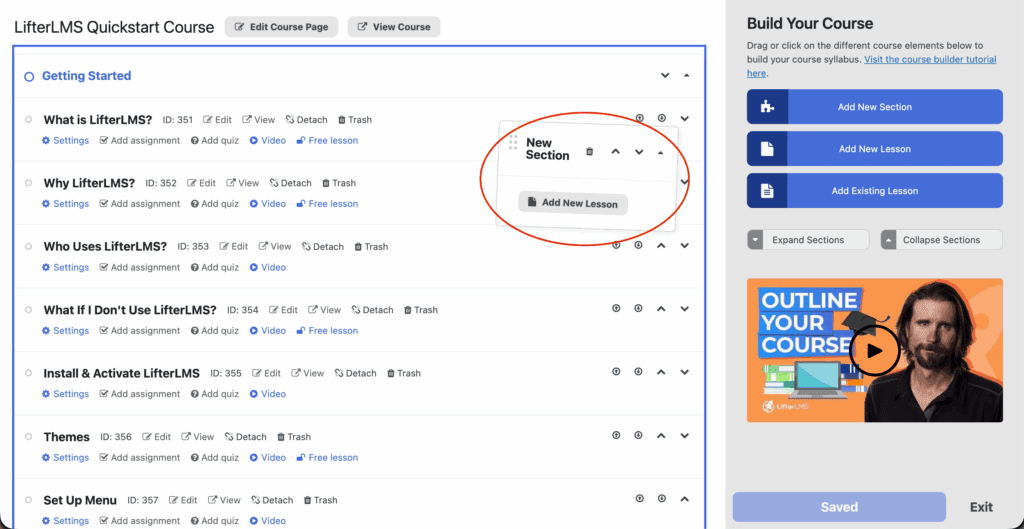Move New Section down
The height and width of the screenshot is (529, 1024).
(639, 152)
